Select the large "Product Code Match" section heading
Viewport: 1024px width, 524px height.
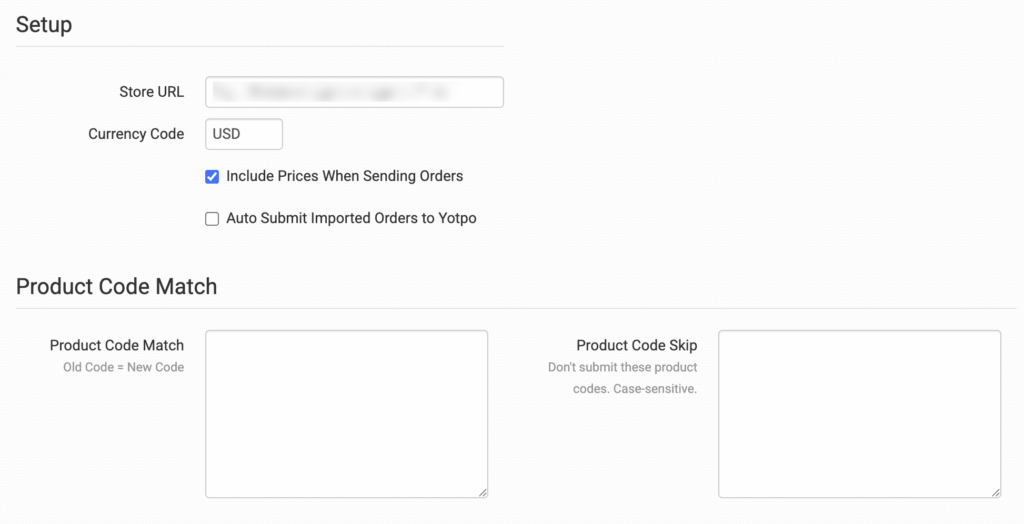click(x=116, y=286)
